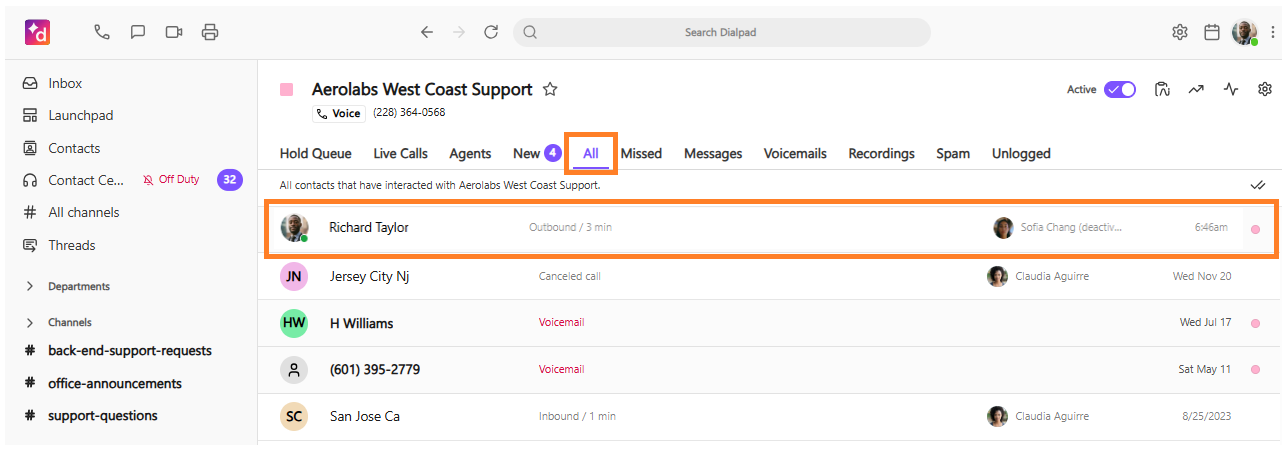This screenshot has width=1287, height=449.
Task: Star Aerolabs West Coast Support as favorite
Action: [x=549, y=89]
